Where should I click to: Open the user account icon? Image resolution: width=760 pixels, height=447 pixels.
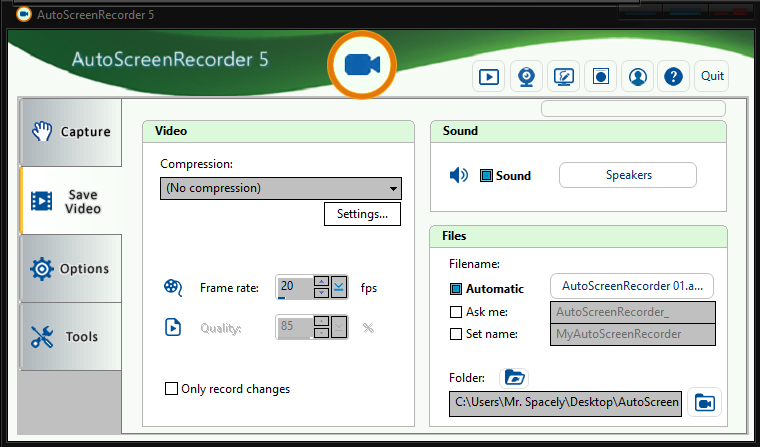[638, 76]
